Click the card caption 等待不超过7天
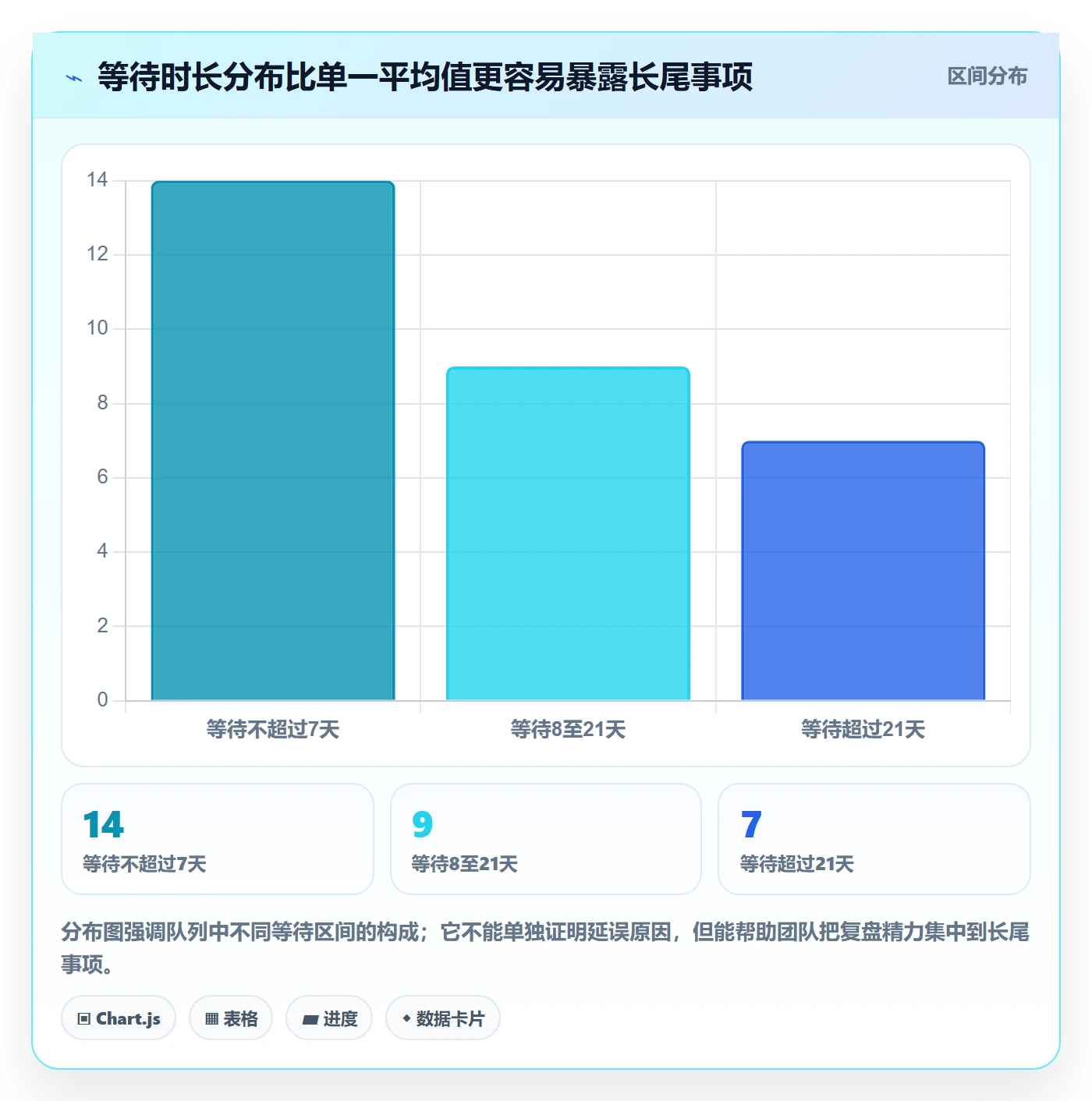The width and height of the screenshot is (1092, 1101). (144, 864)
